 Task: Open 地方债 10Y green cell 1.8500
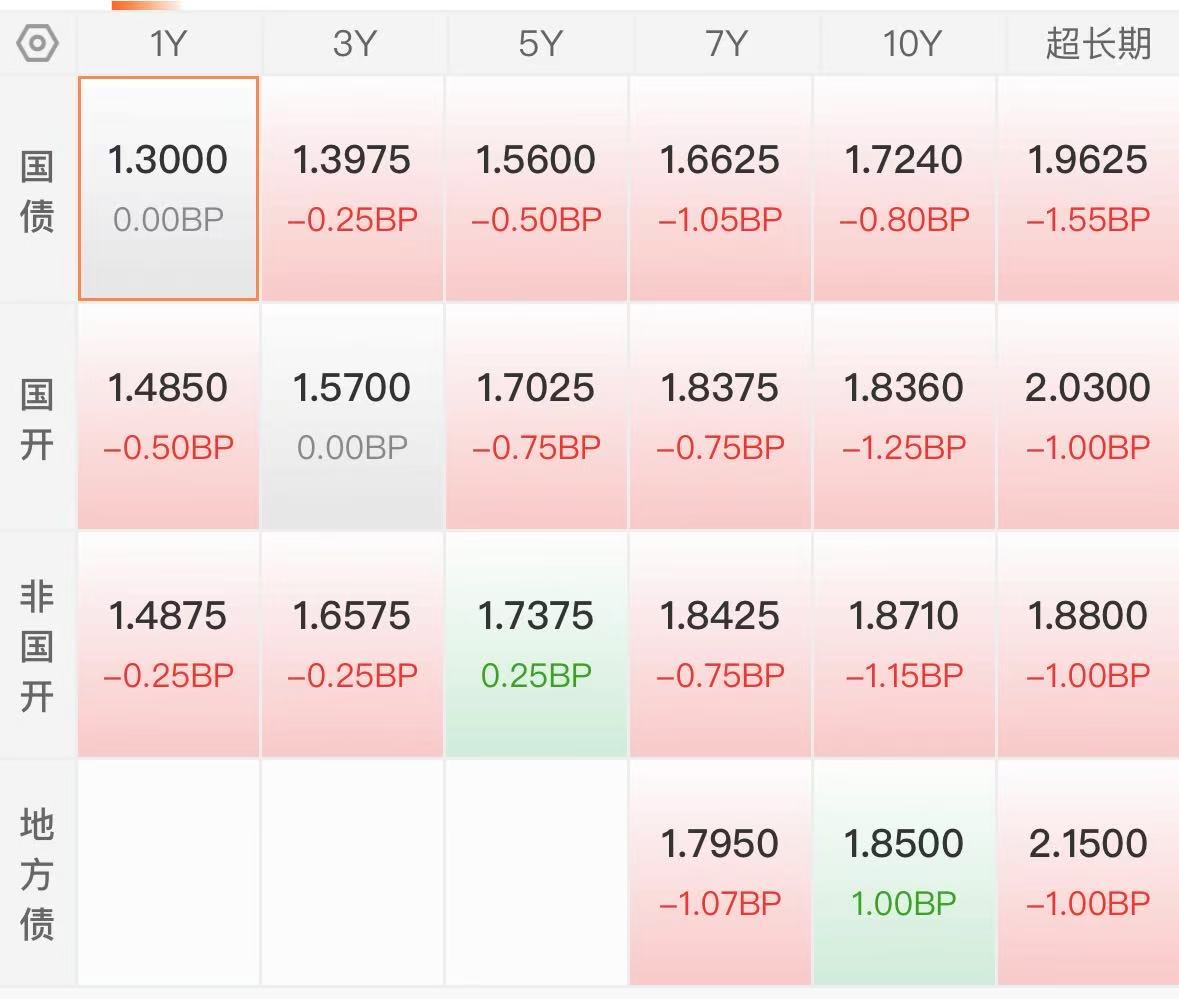904,872
